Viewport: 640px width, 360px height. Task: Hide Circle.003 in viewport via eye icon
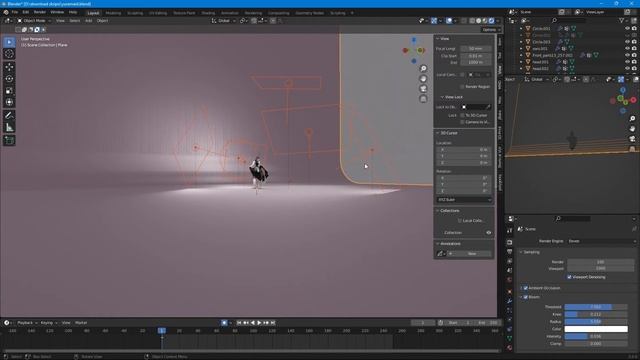(x=627, y=42)
